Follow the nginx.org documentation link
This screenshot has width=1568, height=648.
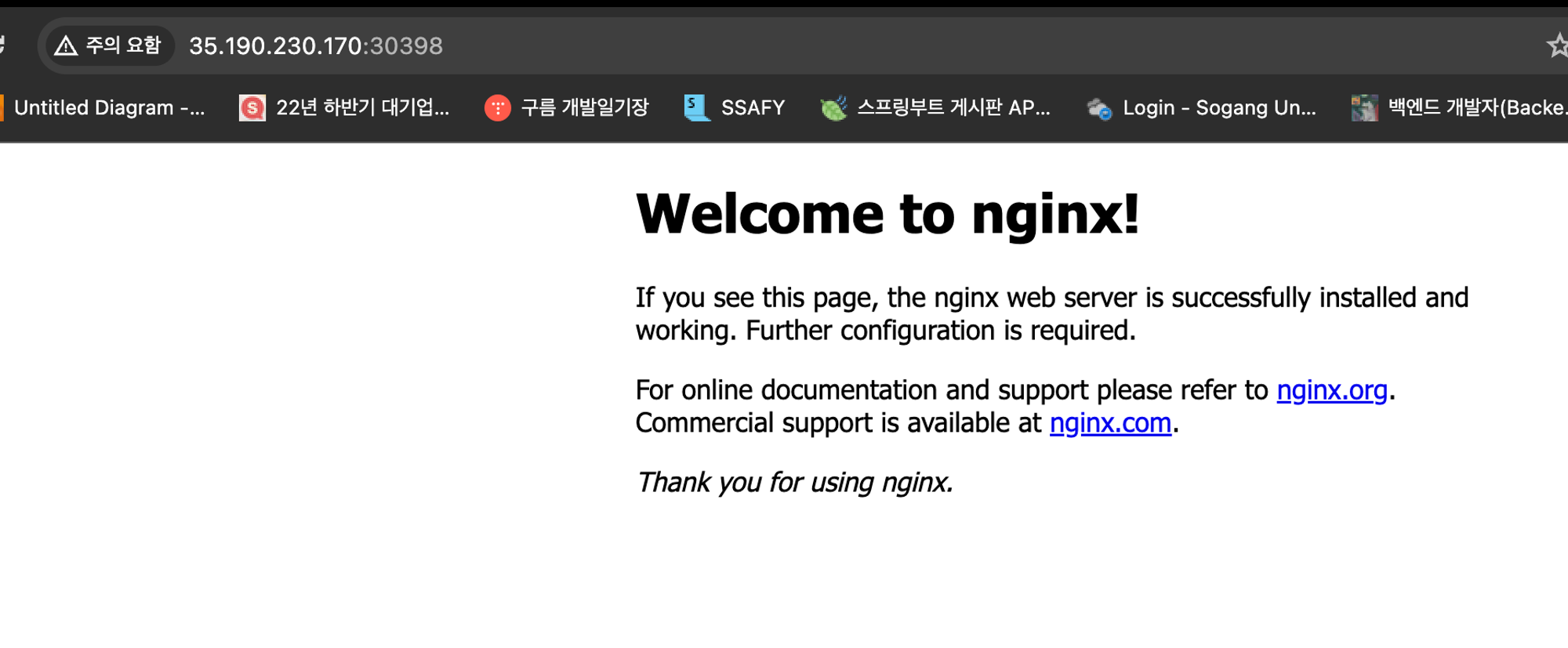pos(1332,390)
